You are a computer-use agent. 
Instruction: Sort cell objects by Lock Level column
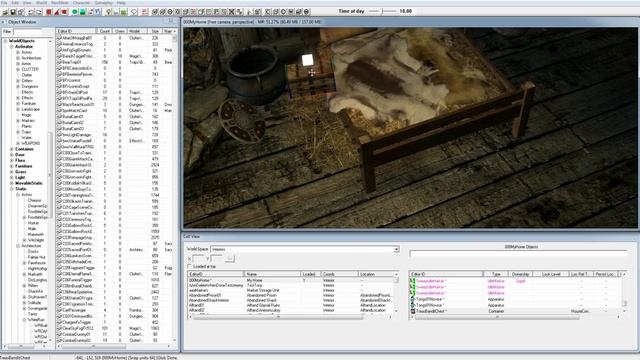coord(551,274)
